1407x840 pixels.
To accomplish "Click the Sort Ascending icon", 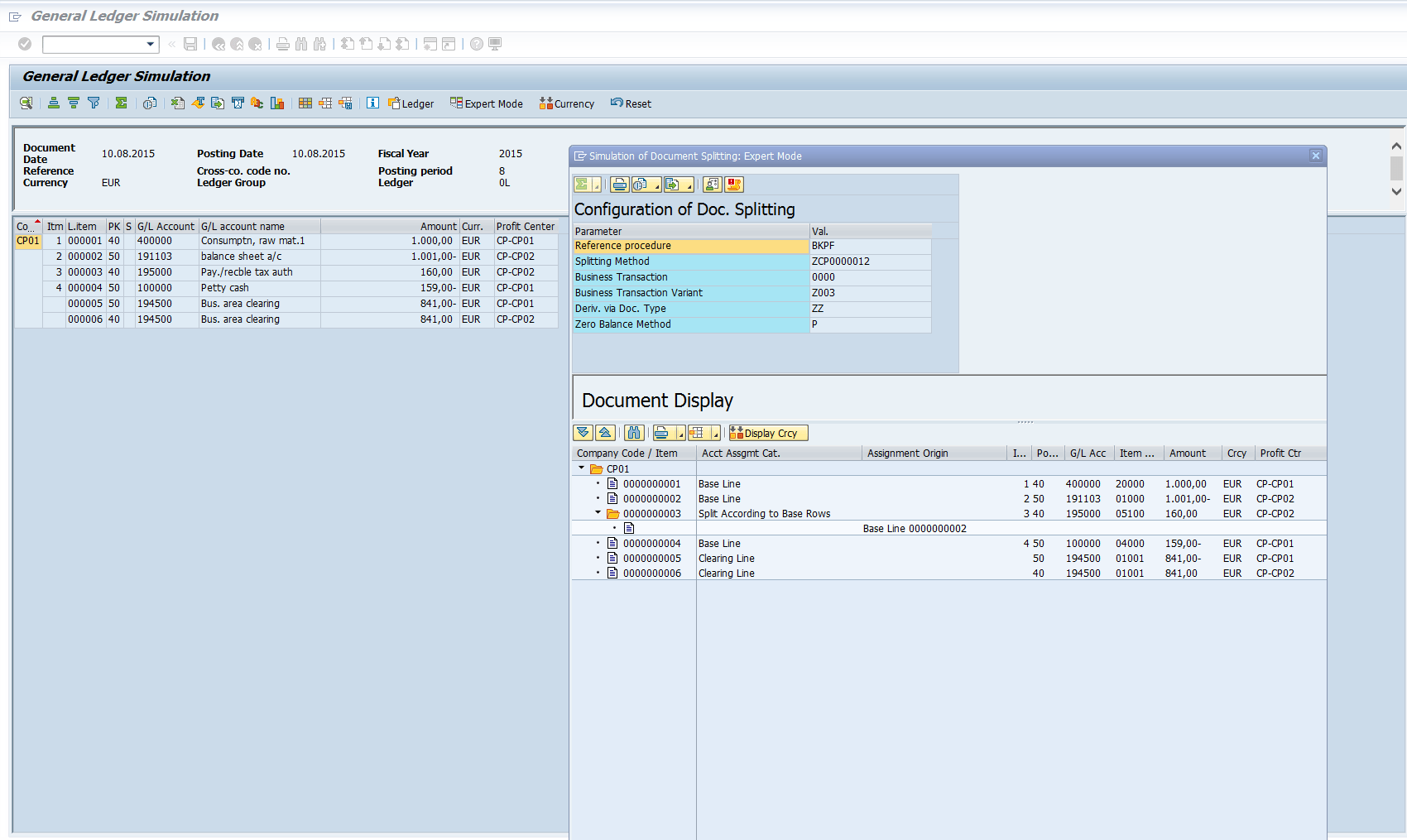I will coord(52,103).
